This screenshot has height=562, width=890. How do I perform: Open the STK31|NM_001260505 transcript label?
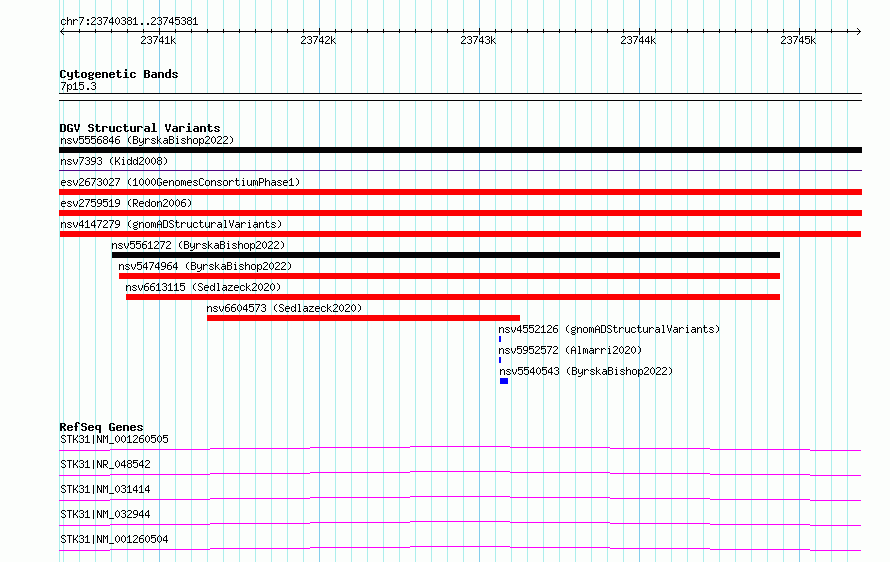point(114,439)
